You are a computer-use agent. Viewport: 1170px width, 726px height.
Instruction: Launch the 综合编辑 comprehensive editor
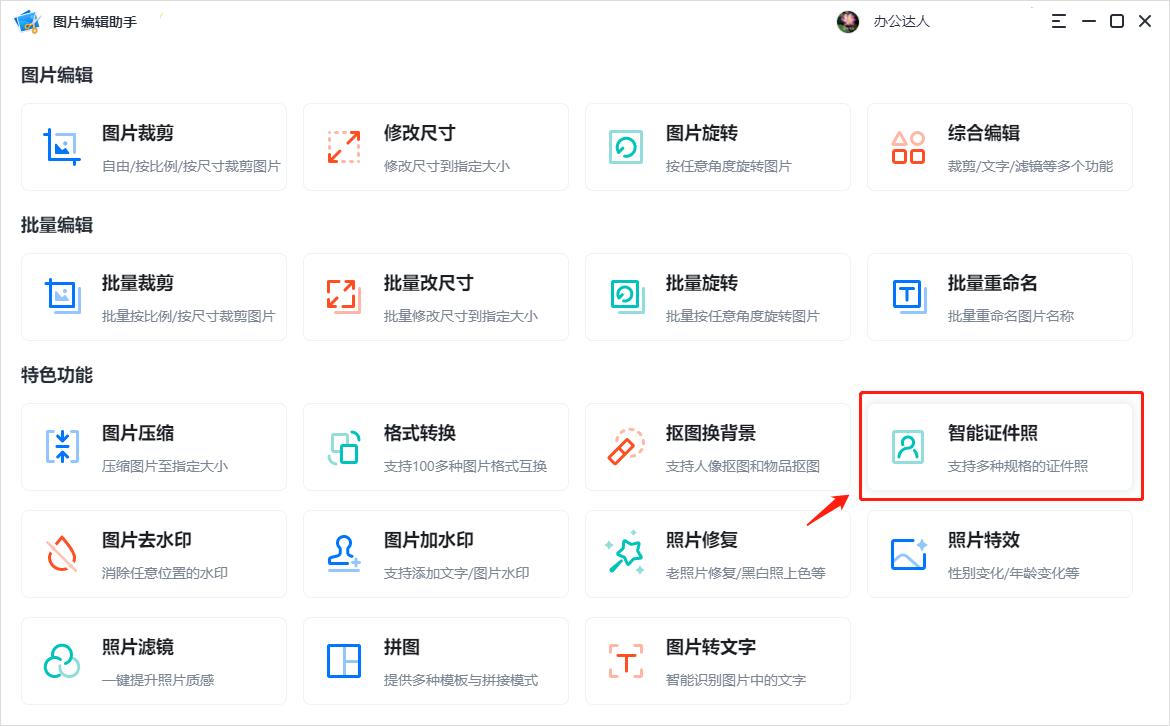(999, 146)
